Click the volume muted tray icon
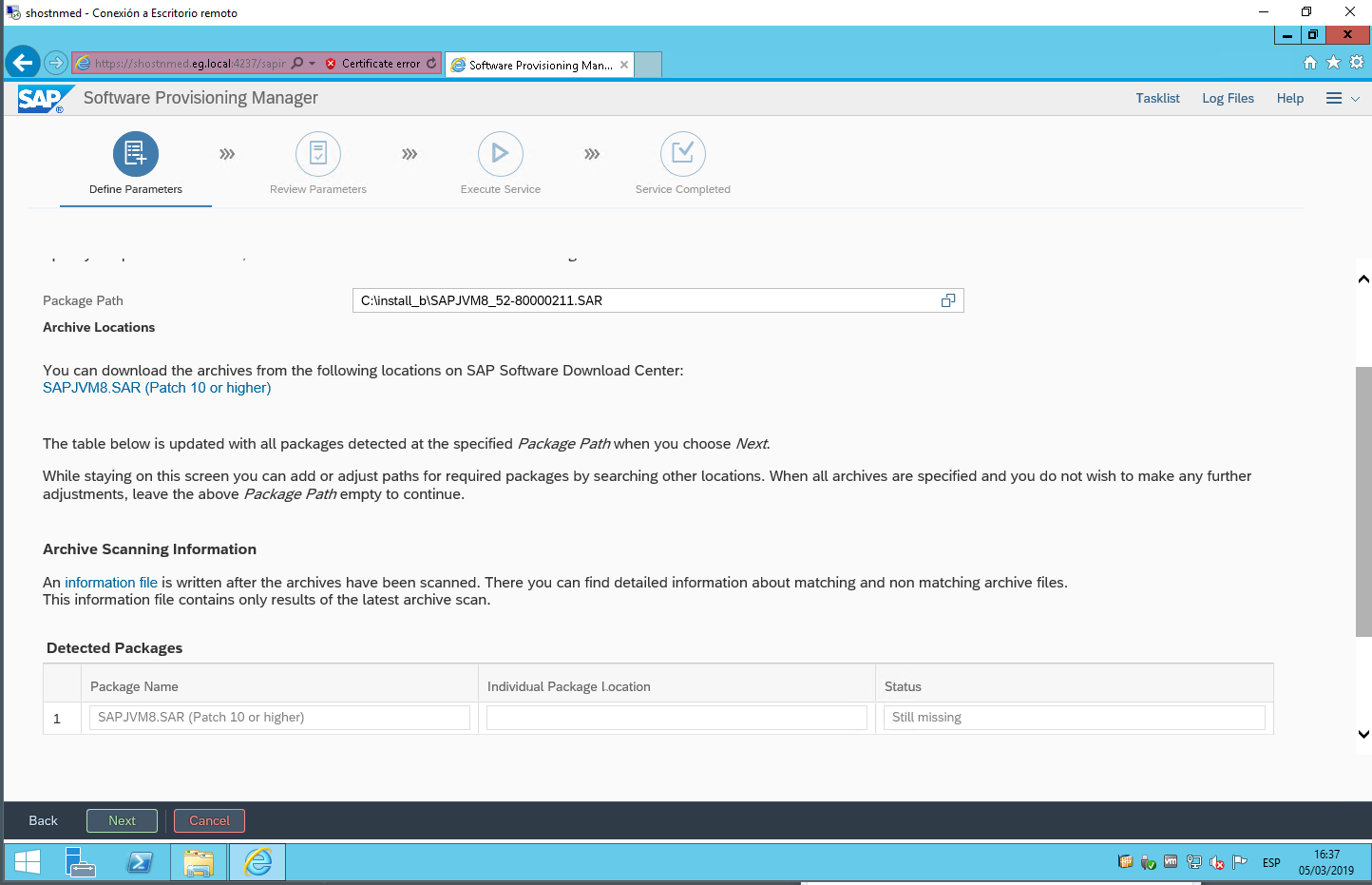The width and height of the screenshot is (1372, 885). click(x=1217, y=863)
